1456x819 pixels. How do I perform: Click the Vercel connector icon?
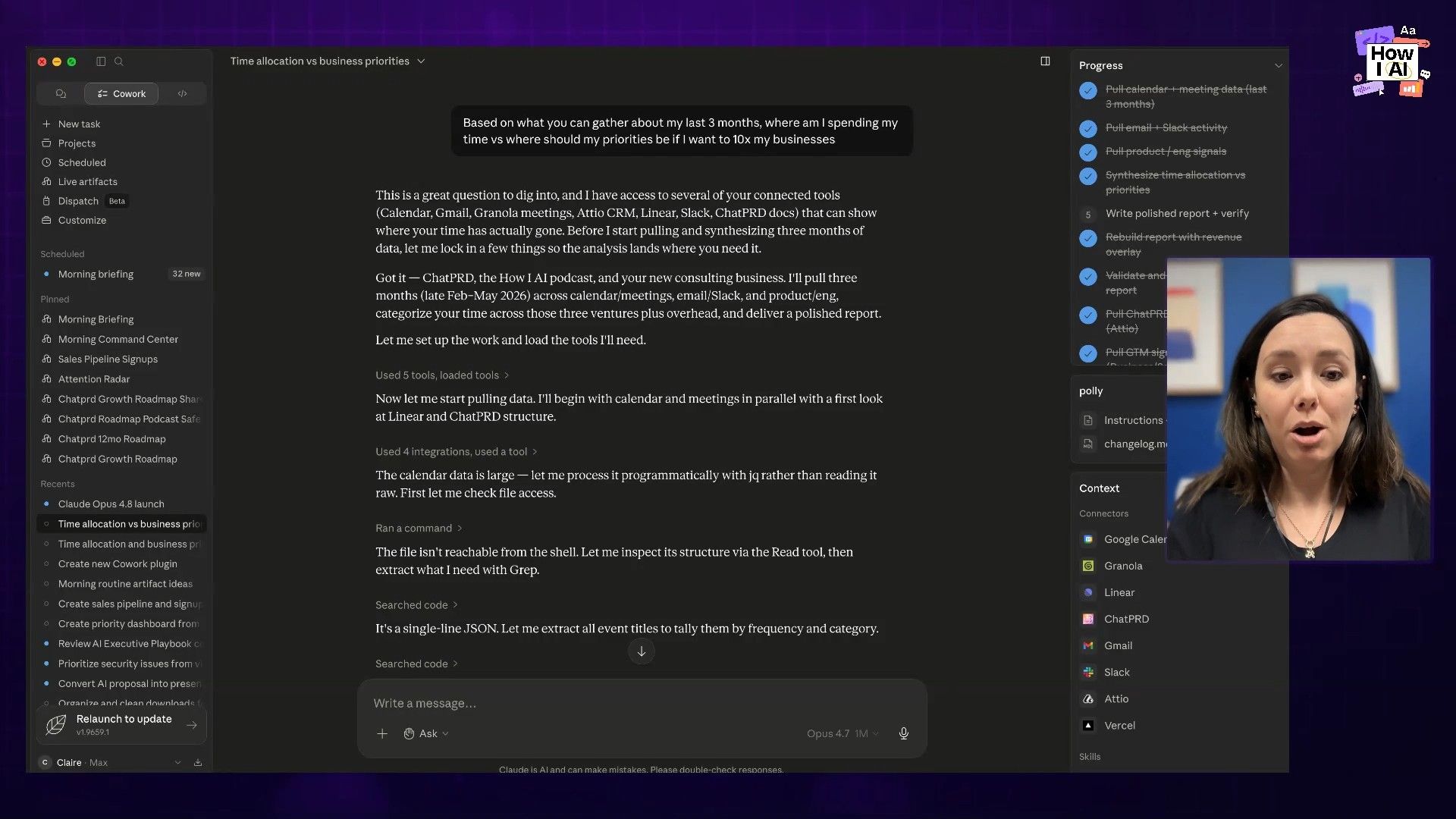(1088, 726)
